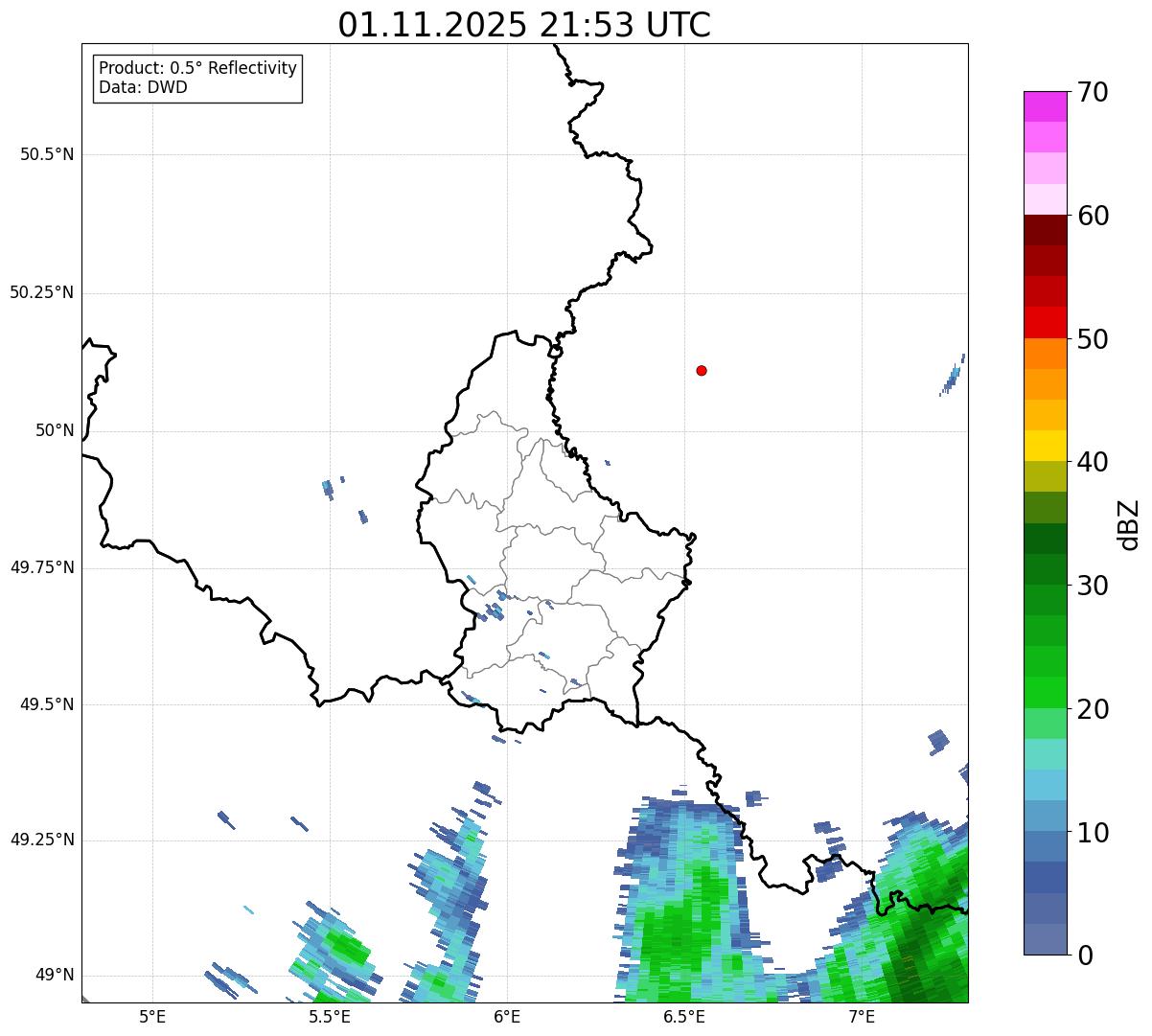
Task: Click the 50.25°N latitude label
Action: [x=42, y=292]
